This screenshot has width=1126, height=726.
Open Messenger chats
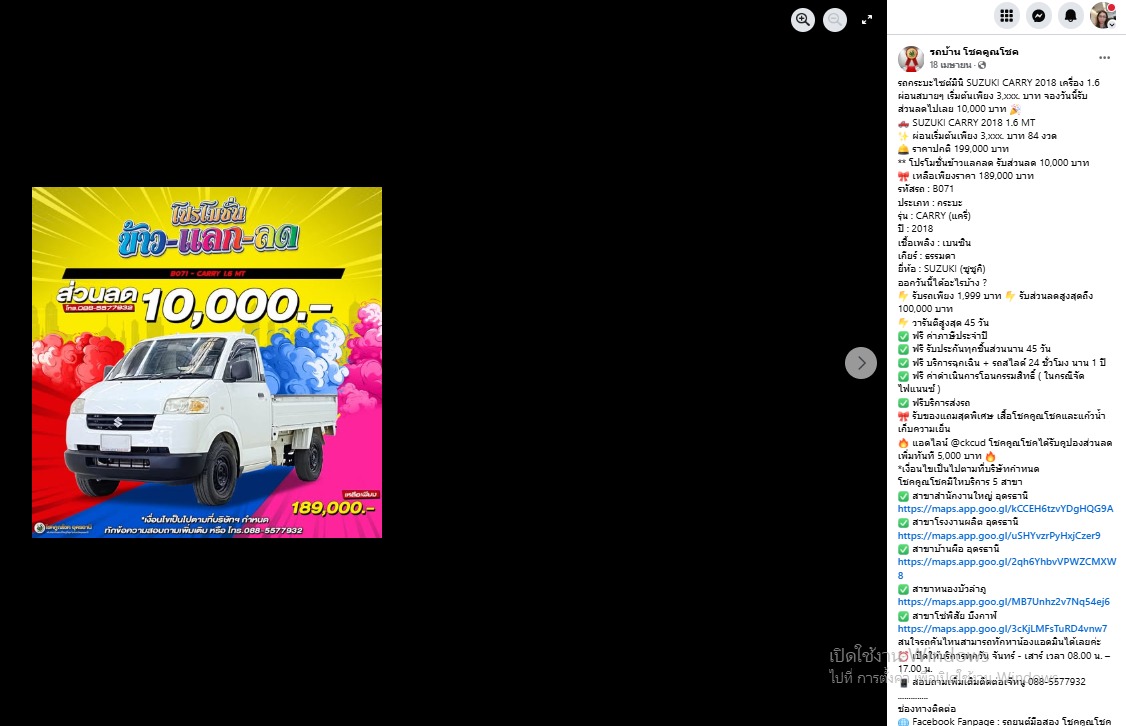pyautogui.click(x=1038, y=15)
